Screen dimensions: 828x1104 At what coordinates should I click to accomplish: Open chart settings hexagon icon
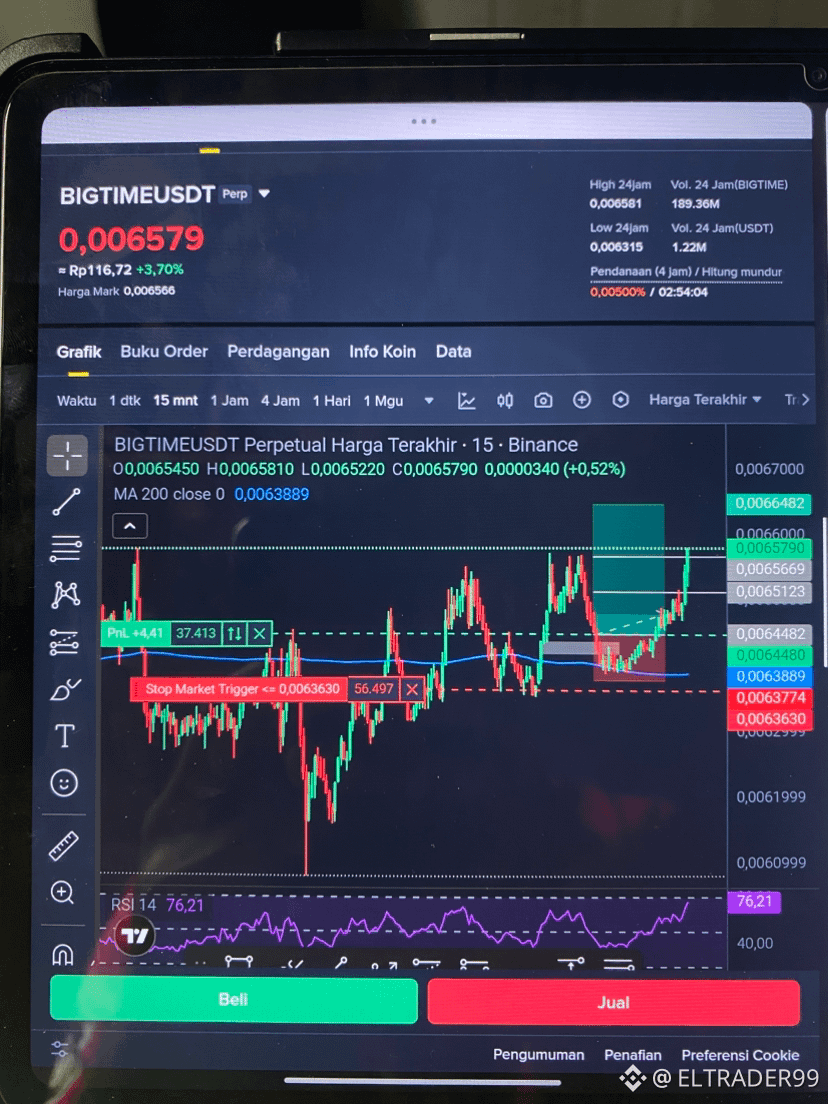coord(620,400)
